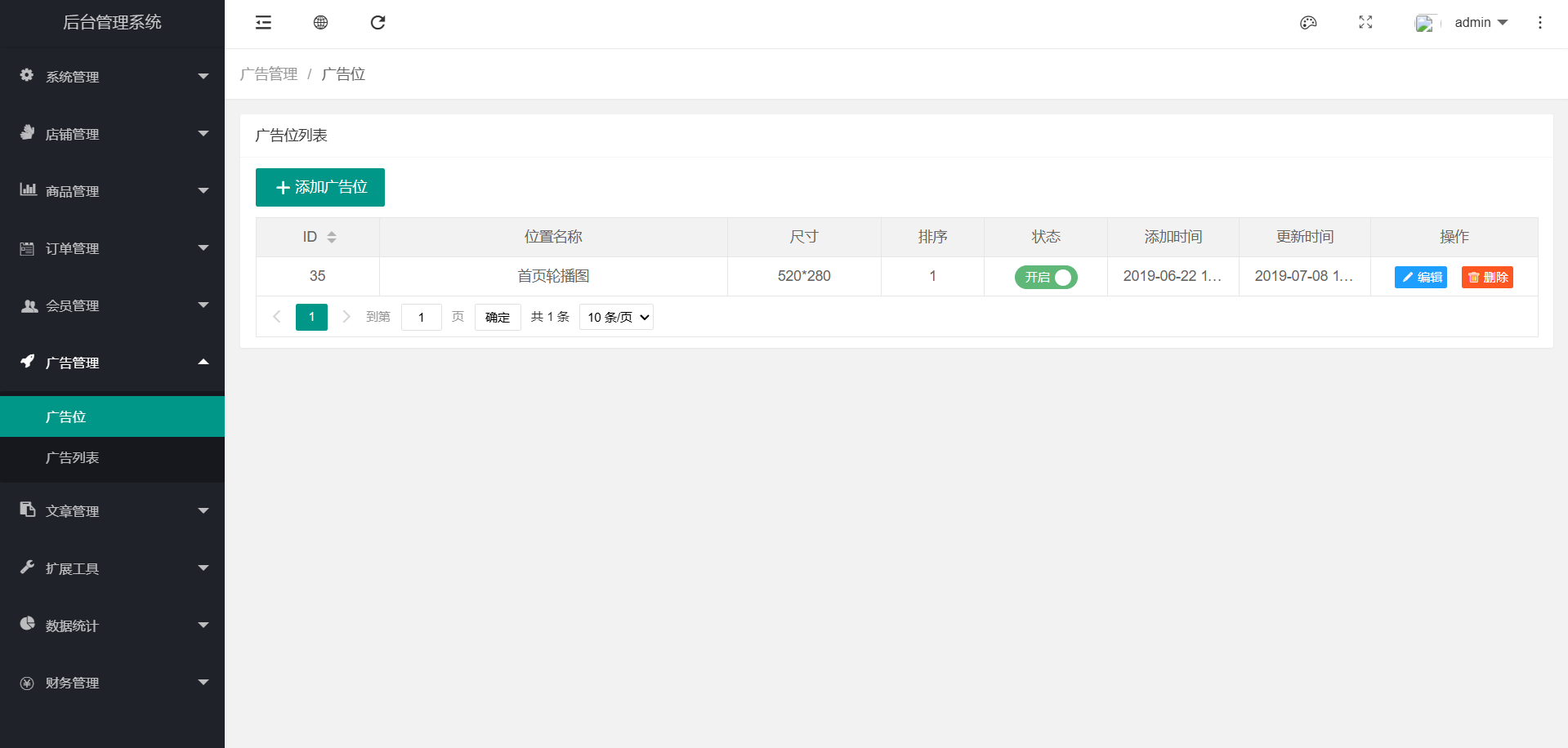Click the gear icon beside 系统管理
This screenshot has height=748, width=1568.
pyautogui.click(x=27, y=75)
